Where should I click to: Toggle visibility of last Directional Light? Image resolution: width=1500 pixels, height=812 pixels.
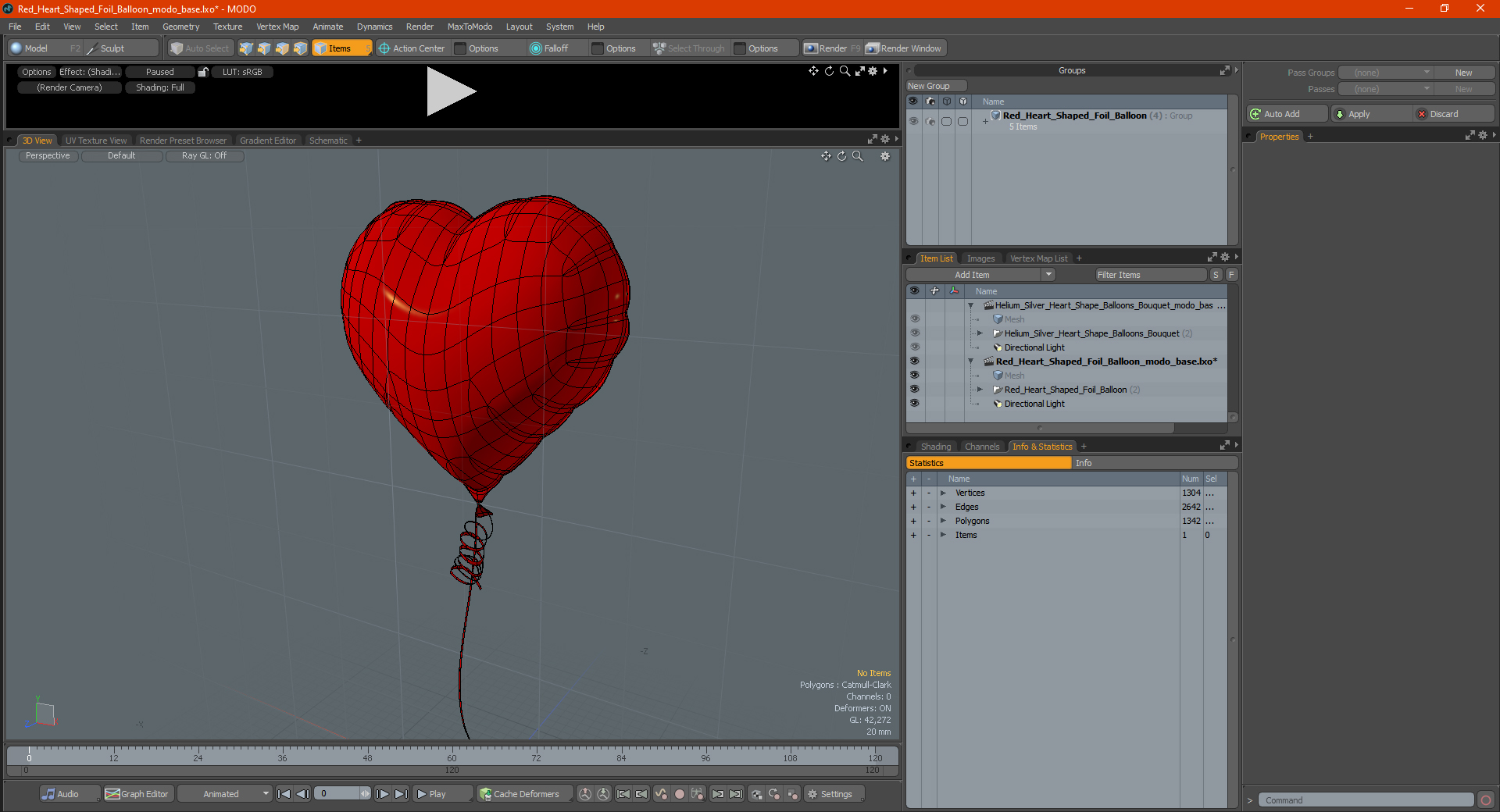point(914,404)
